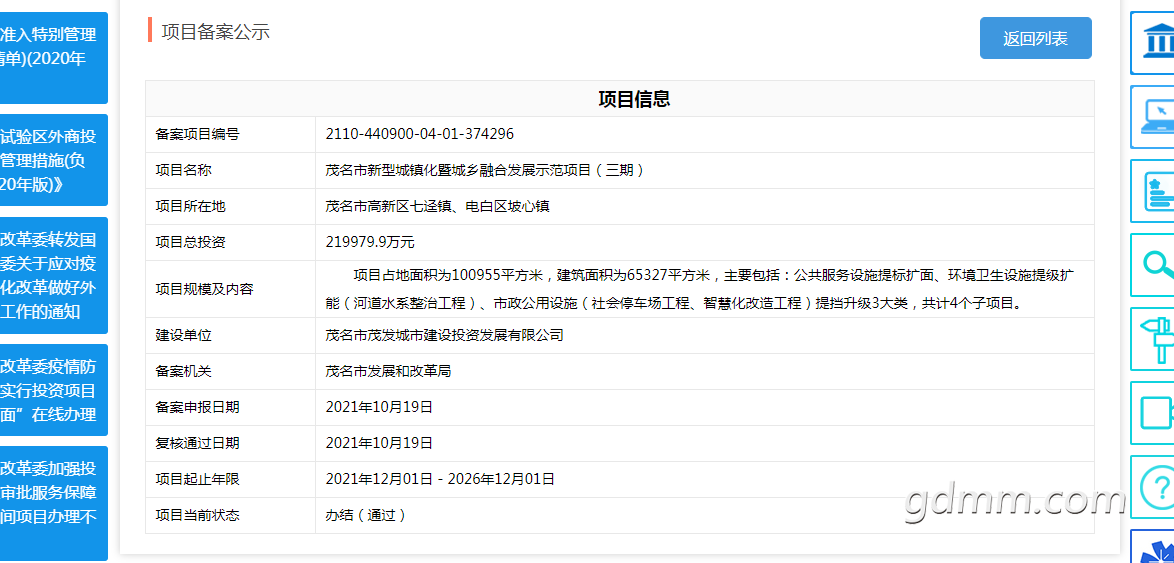Viewport: 1174px width, 563px height.
Task: Click the 返回列表 button
Action: (x=1035, y=38)
